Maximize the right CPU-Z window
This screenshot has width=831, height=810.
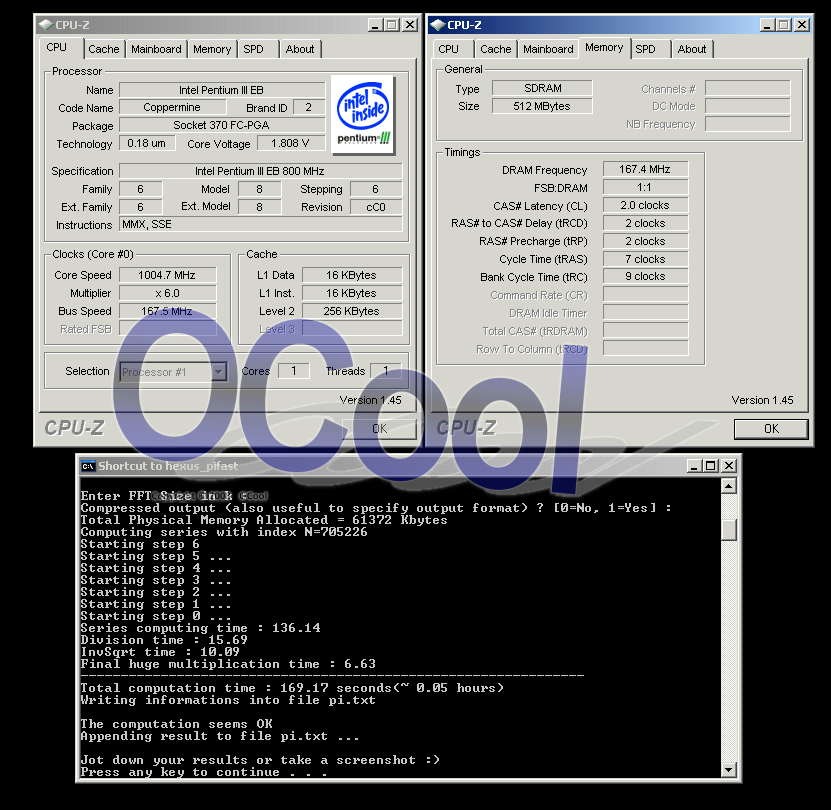784,25
